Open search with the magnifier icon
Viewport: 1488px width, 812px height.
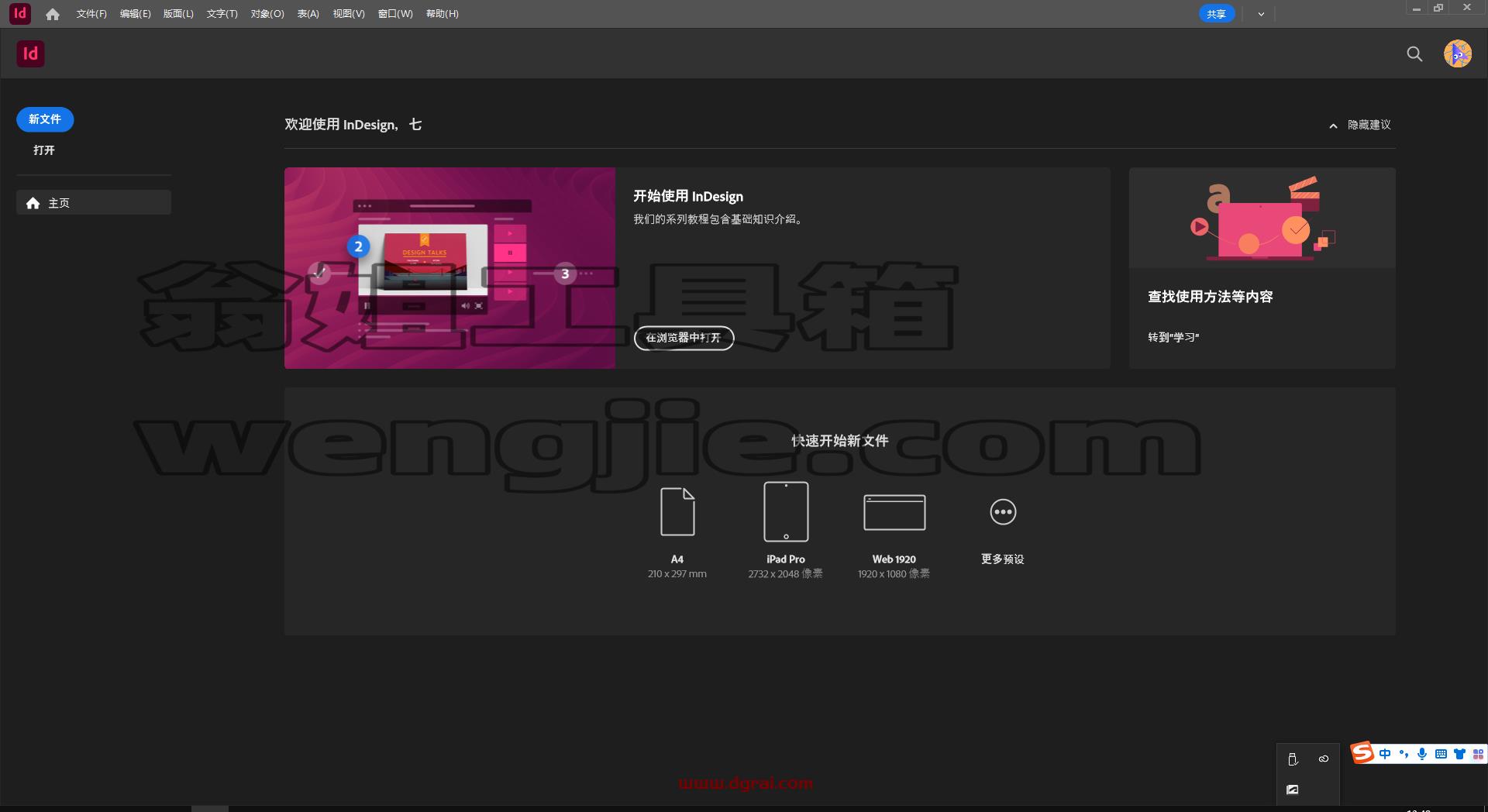(x=1414, y=53)
